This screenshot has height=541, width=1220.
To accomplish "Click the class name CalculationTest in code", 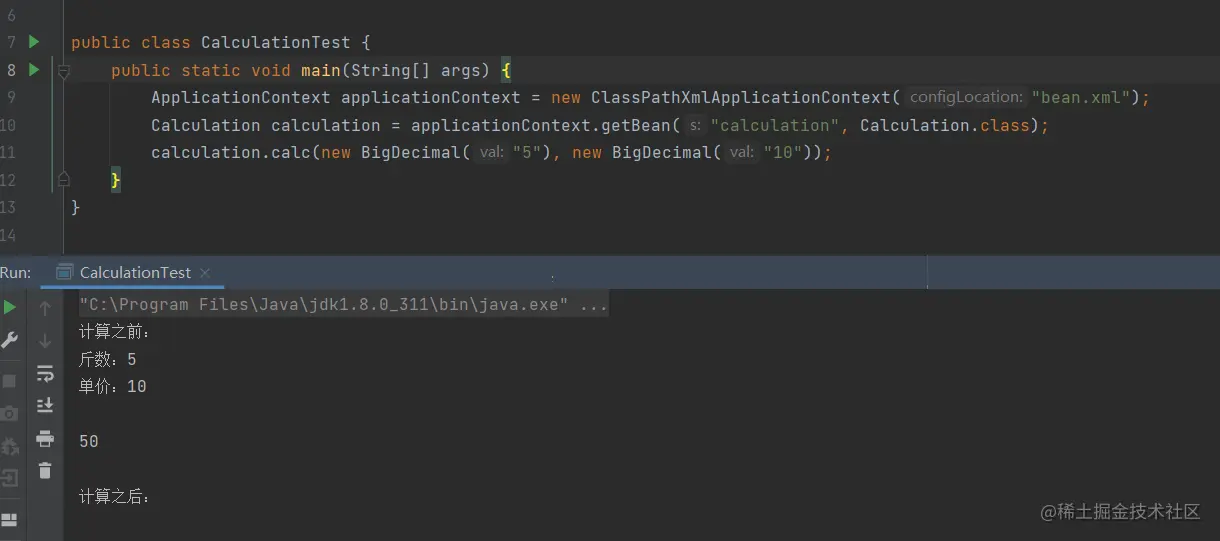I will coord(276,42).
